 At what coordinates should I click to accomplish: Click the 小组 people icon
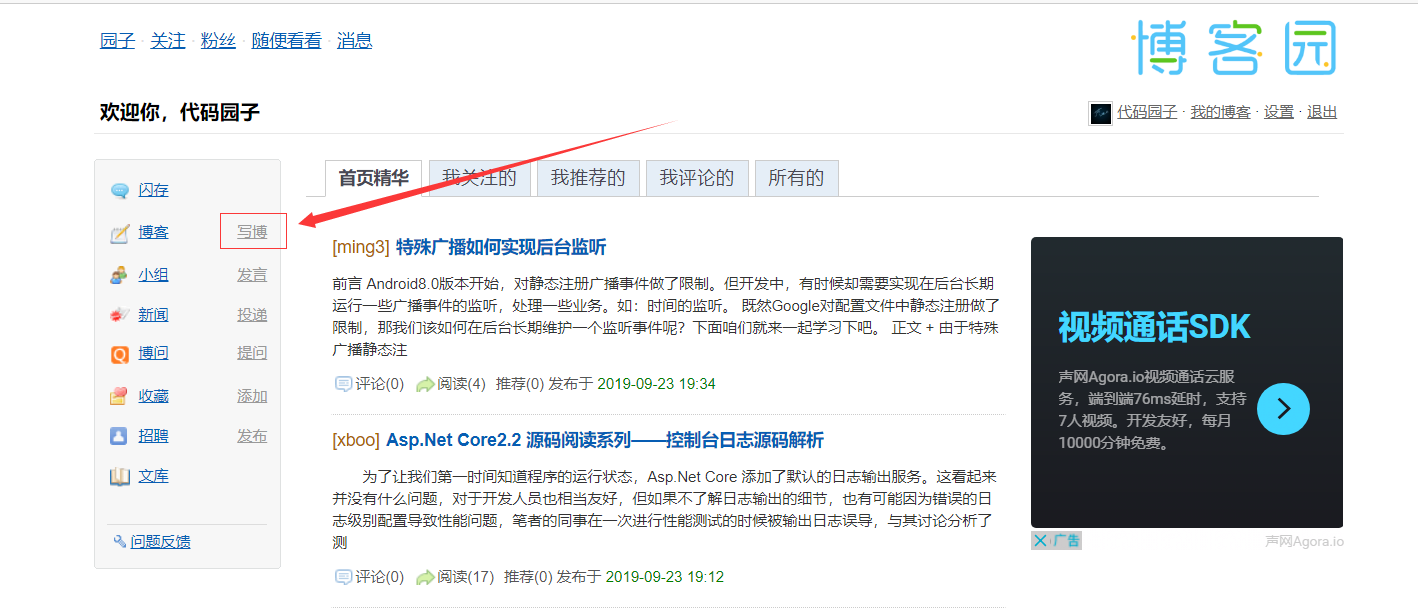120,275
